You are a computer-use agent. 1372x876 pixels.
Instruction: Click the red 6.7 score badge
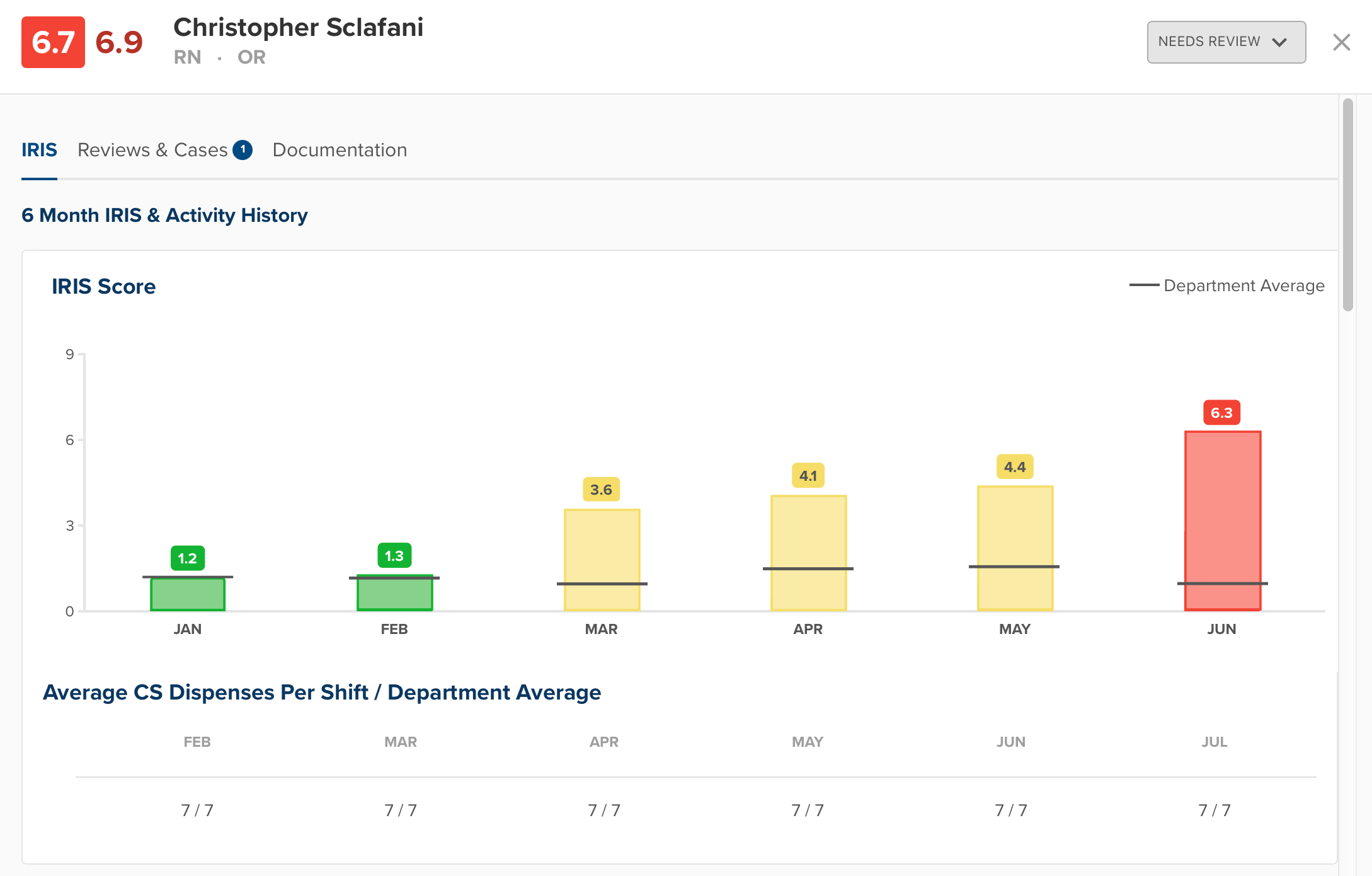pyautogui.click(x=53, y=42)
